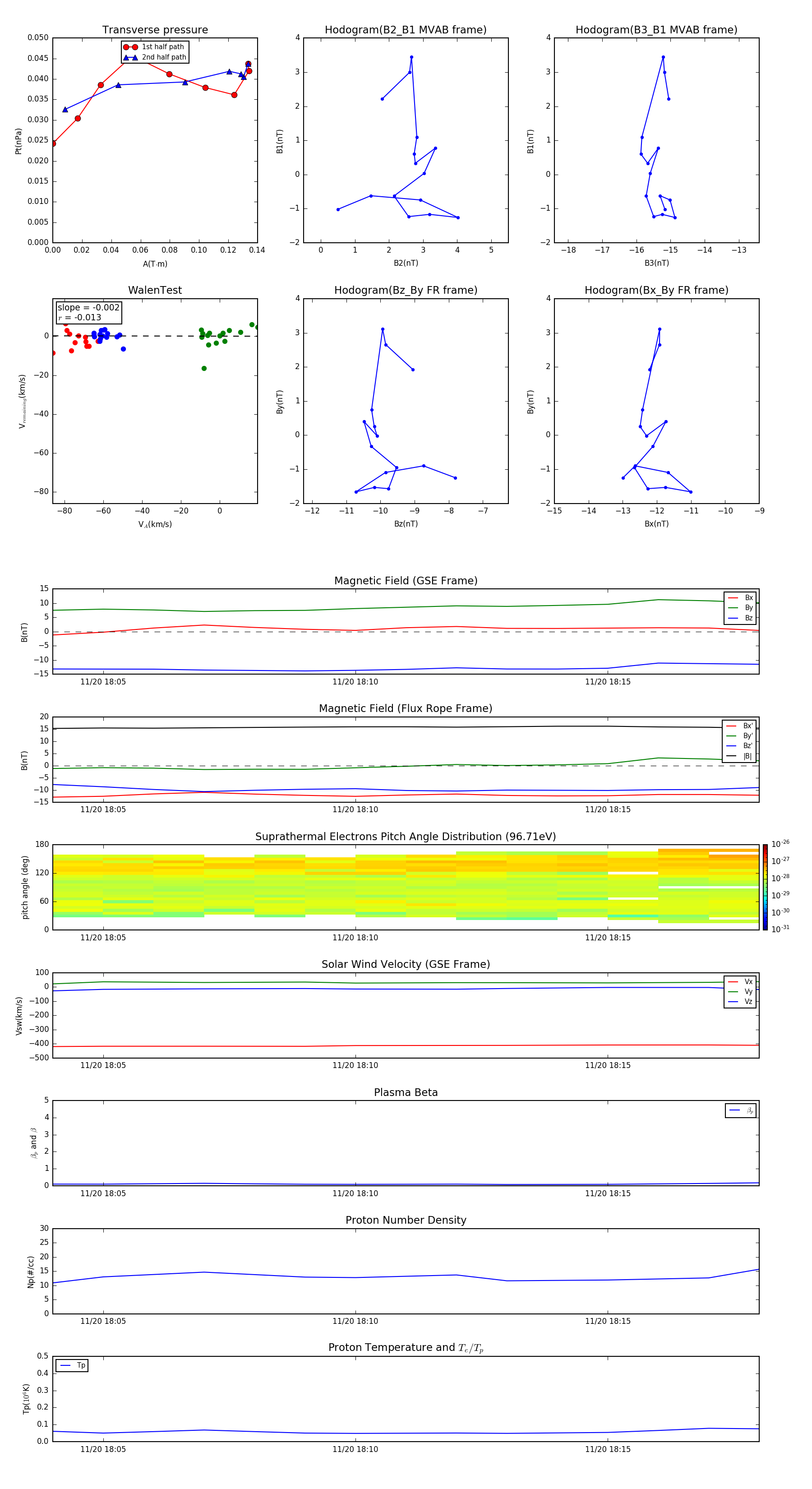The height and width of the screenshot is (1489, 812).
Task: Click the "Plasma Beta" panel title
Action: point(406,1093)
